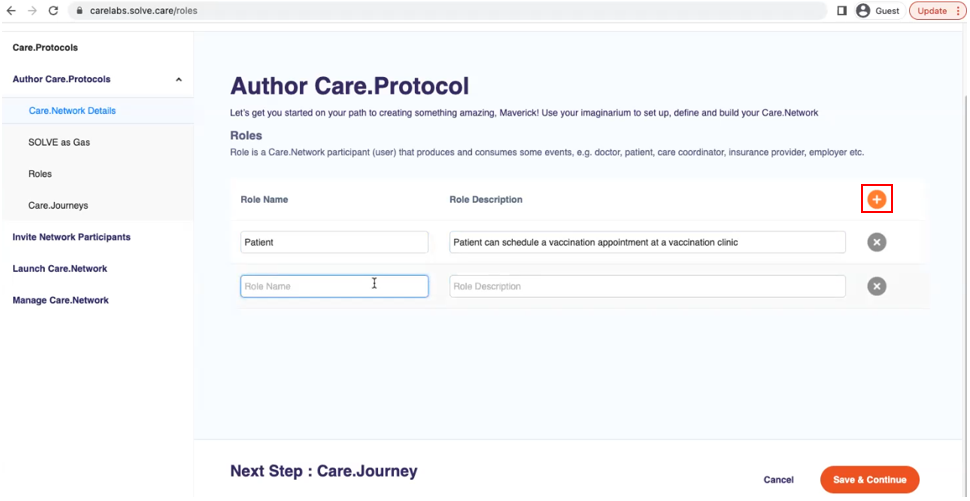Open Invite Network Participants section
Image resolution: width=970 pixels, height=501 pixels.
71,237
